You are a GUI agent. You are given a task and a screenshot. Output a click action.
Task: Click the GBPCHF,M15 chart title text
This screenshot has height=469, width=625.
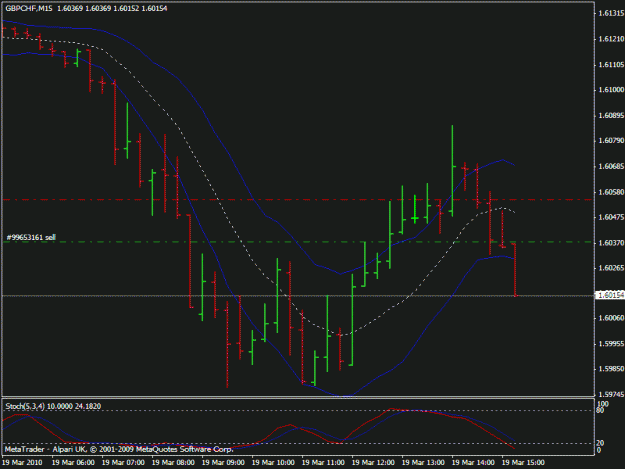29,8
